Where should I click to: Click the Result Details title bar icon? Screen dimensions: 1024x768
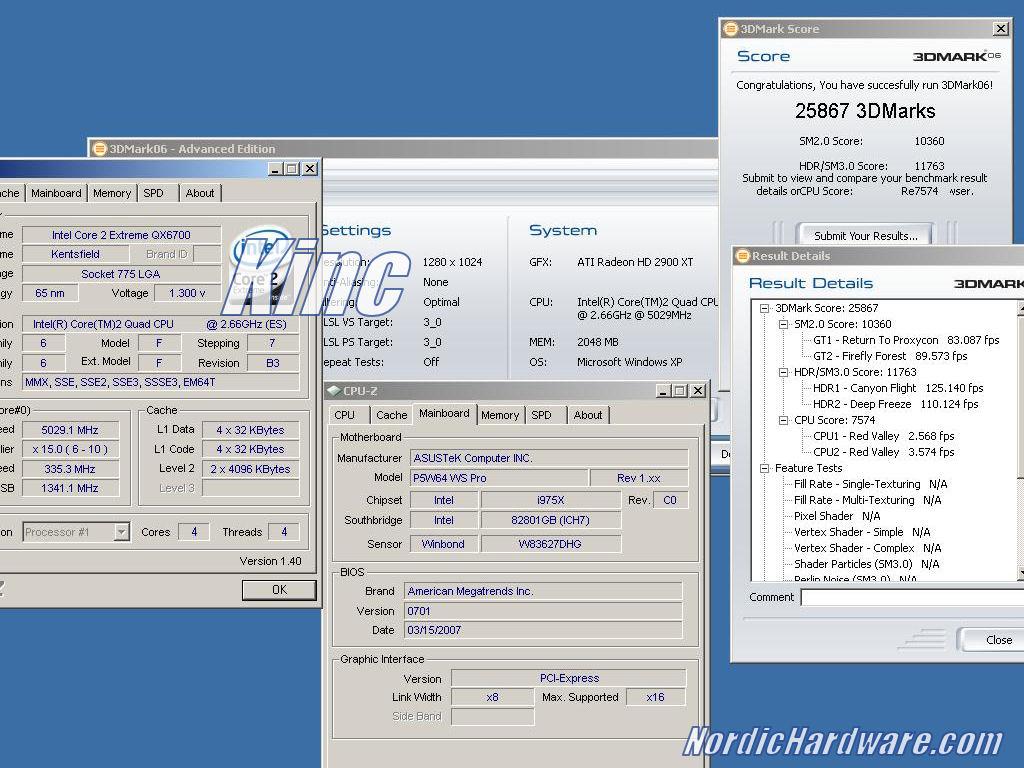click(743, 256)
